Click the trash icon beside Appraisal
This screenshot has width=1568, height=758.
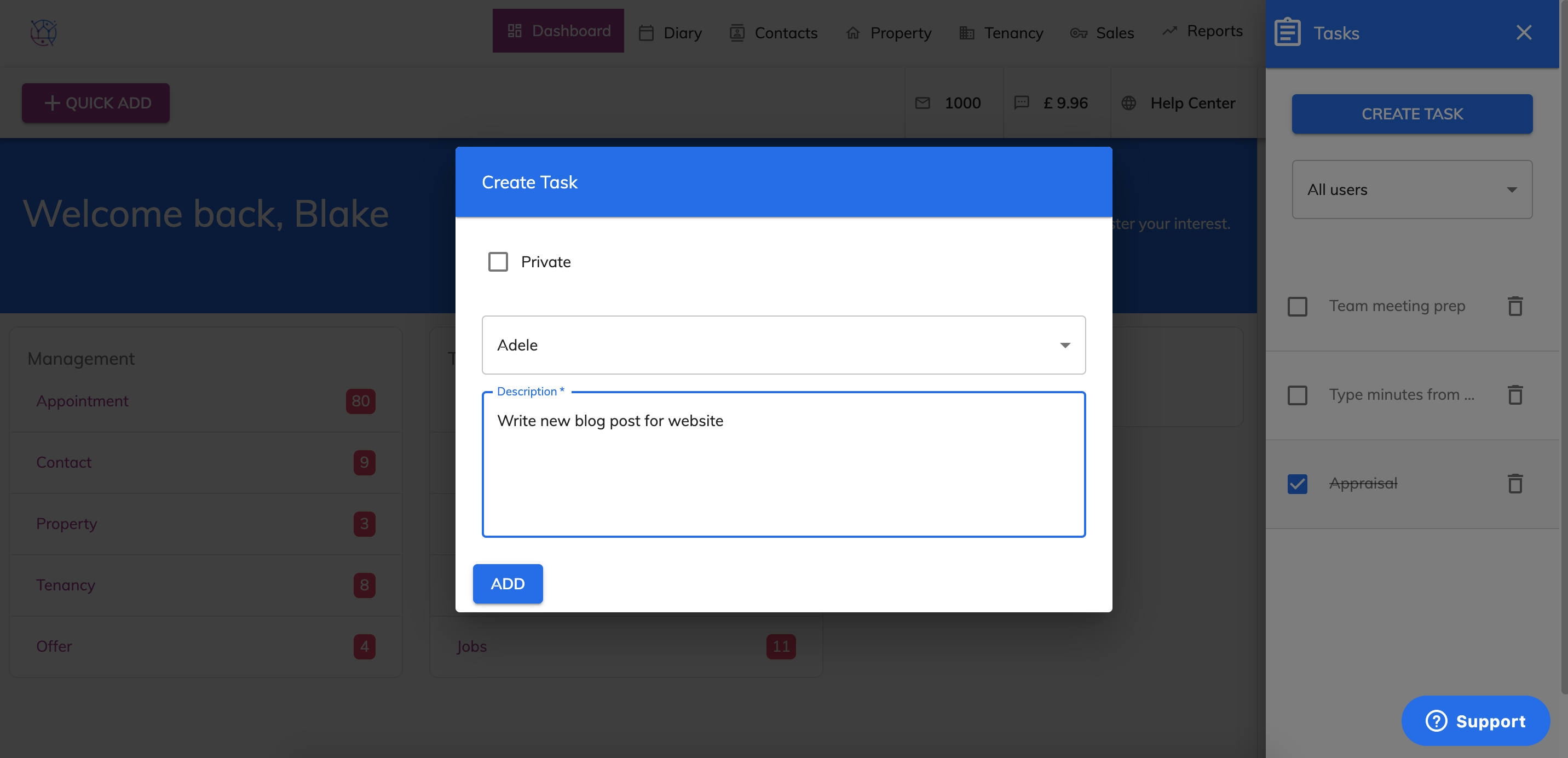coord(1515,483)
